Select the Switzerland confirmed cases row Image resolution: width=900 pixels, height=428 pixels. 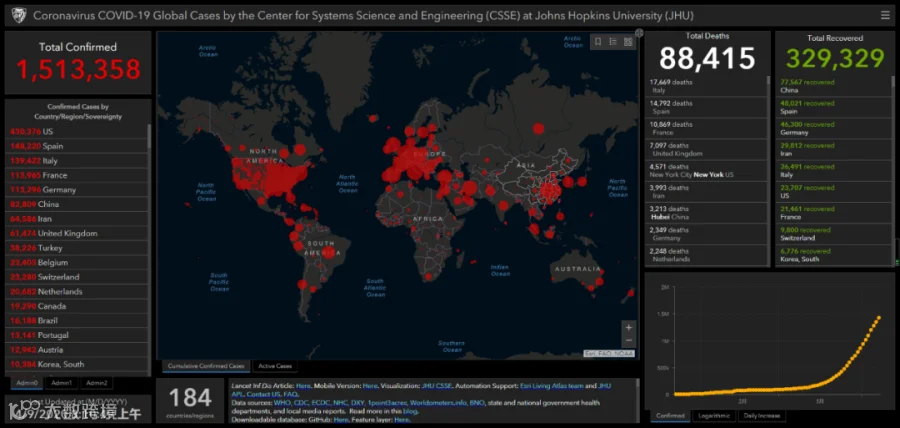[77, 277]
